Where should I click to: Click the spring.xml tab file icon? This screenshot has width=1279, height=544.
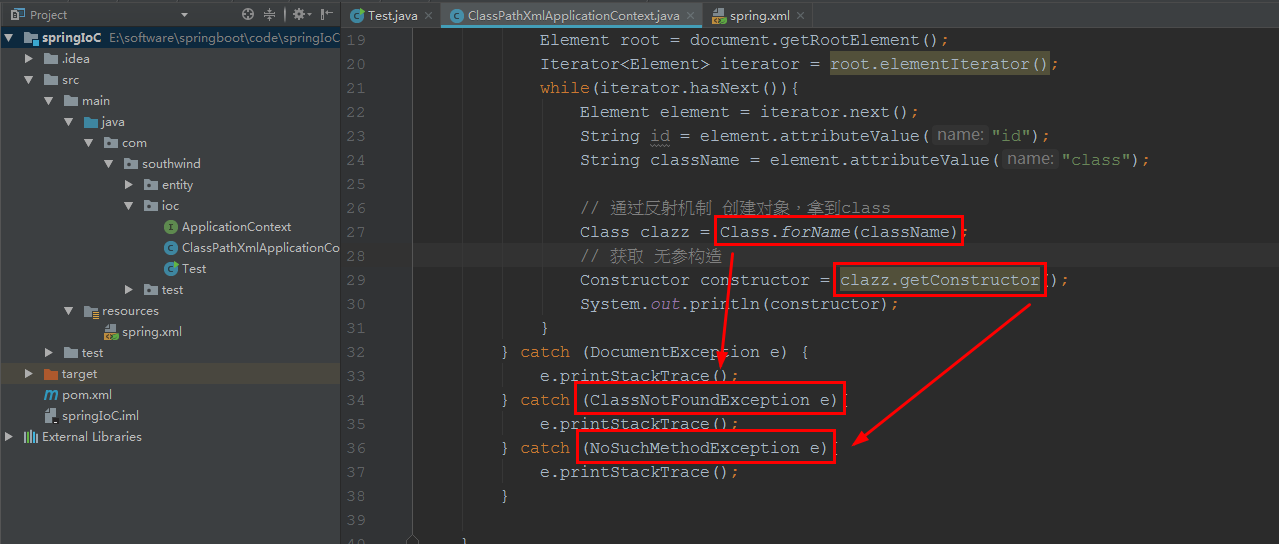(x=719, y=16)
